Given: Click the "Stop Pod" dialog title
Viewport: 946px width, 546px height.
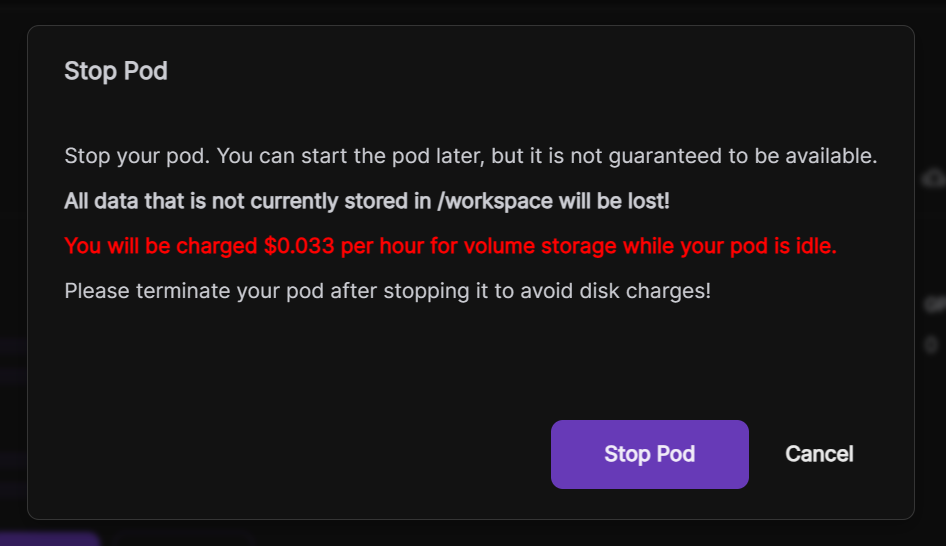Looking at the screenshot, I should 116,71.
